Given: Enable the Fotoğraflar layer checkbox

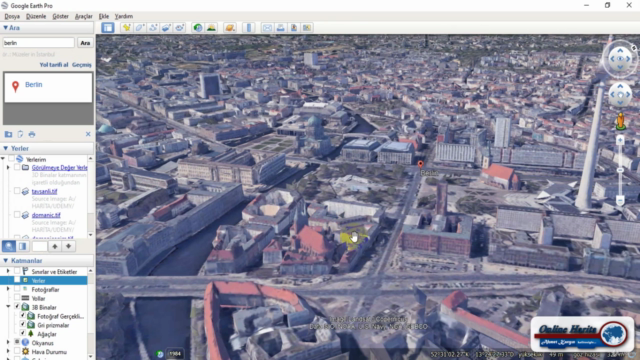Looking at the screenshot, I should (x=17, y=289).
